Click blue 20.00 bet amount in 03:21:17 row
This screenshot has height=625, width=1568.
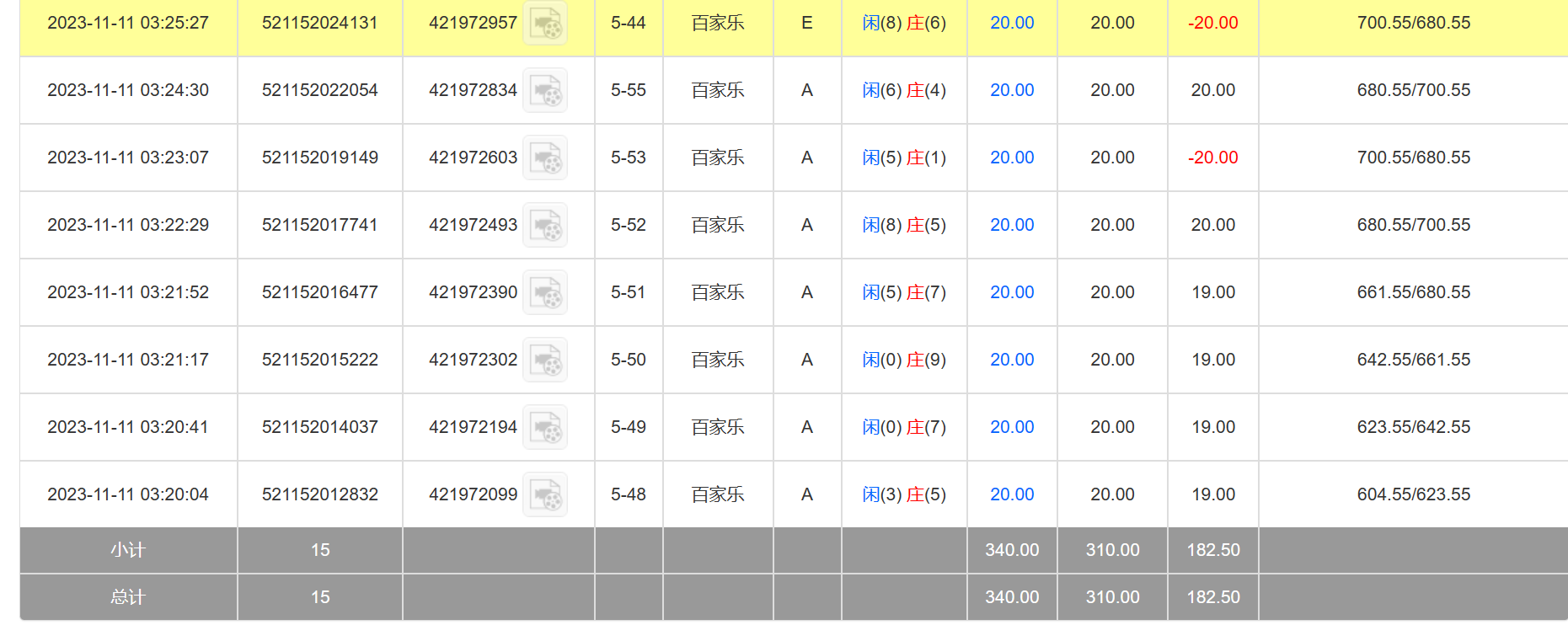pyautogui.click(x=1012, y=360)
